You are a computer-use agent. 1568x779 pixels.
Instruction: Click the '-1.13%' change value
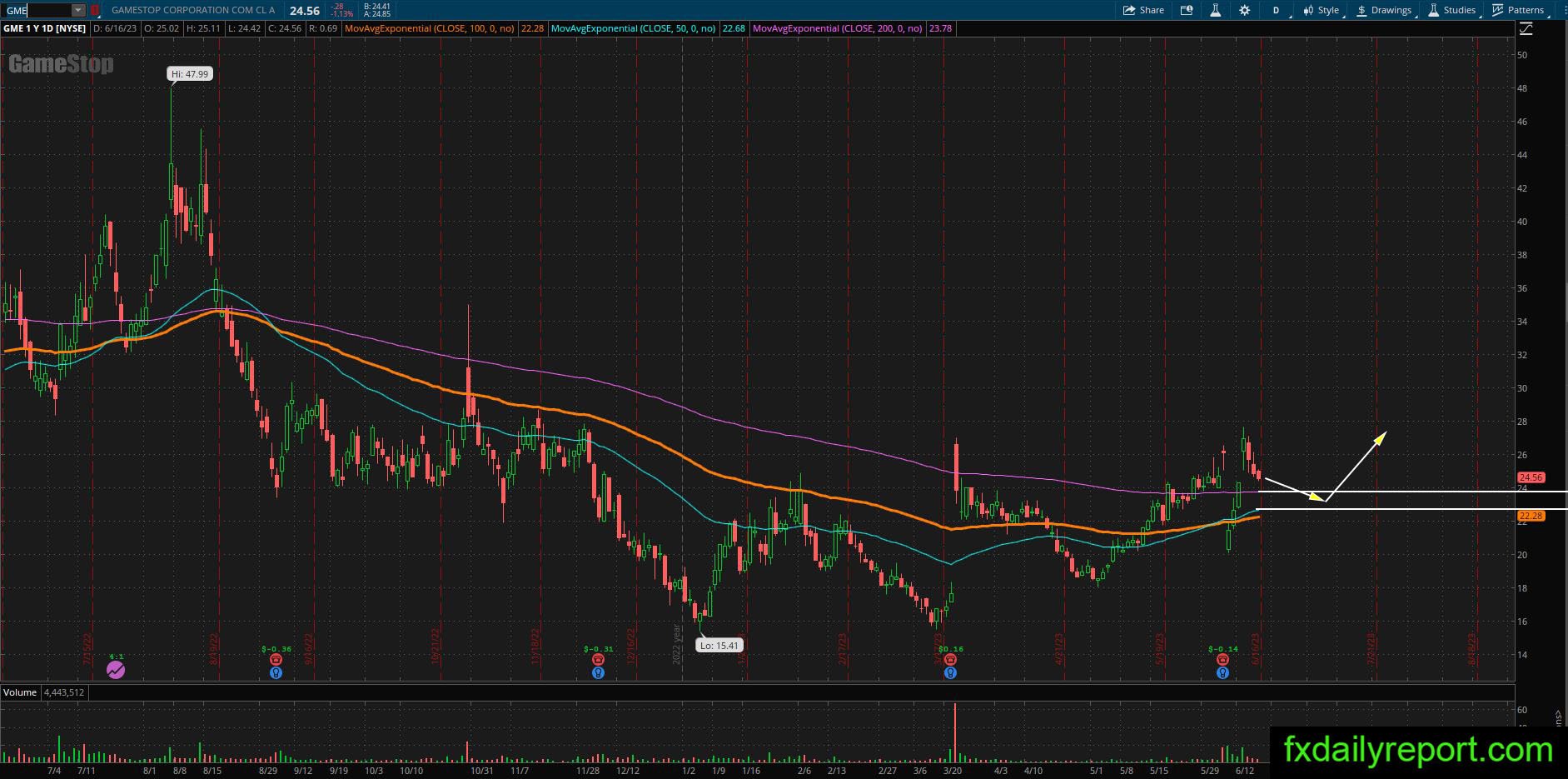[x=341, y=14]
